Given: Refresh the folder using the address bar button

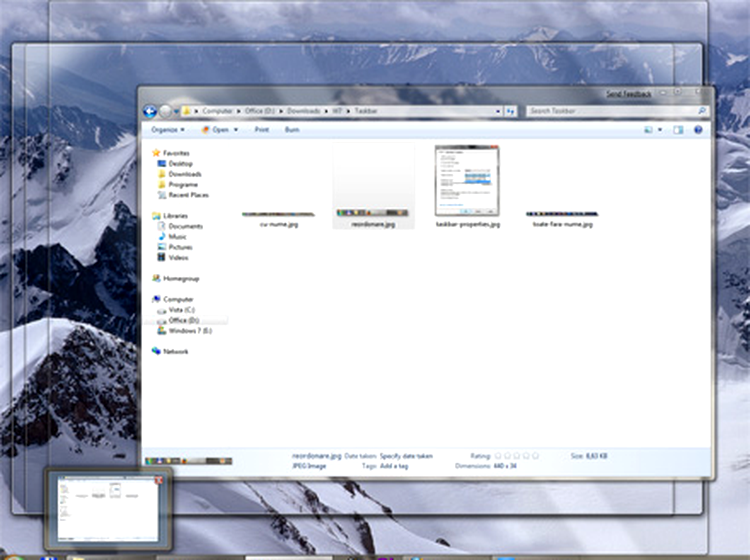Looking at the screenshot, I should (x=510, y=111).
